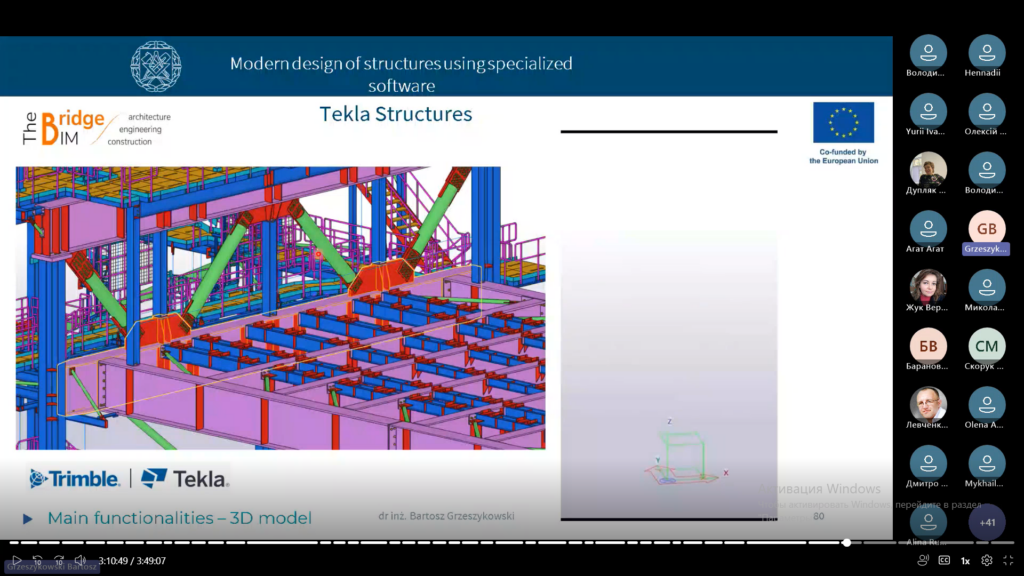
Task: Click the CM participant avatar
Action: tap(987, 345)
